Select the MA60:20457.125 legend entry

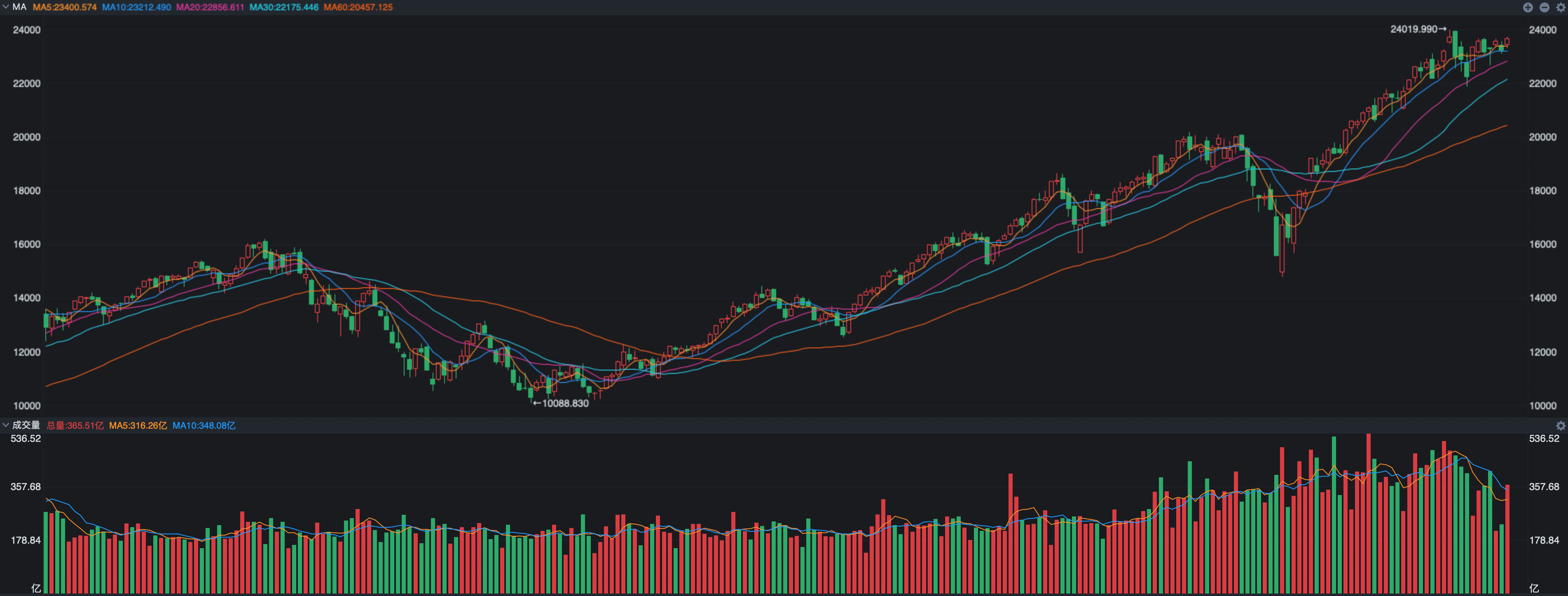[x=358, y=7]
